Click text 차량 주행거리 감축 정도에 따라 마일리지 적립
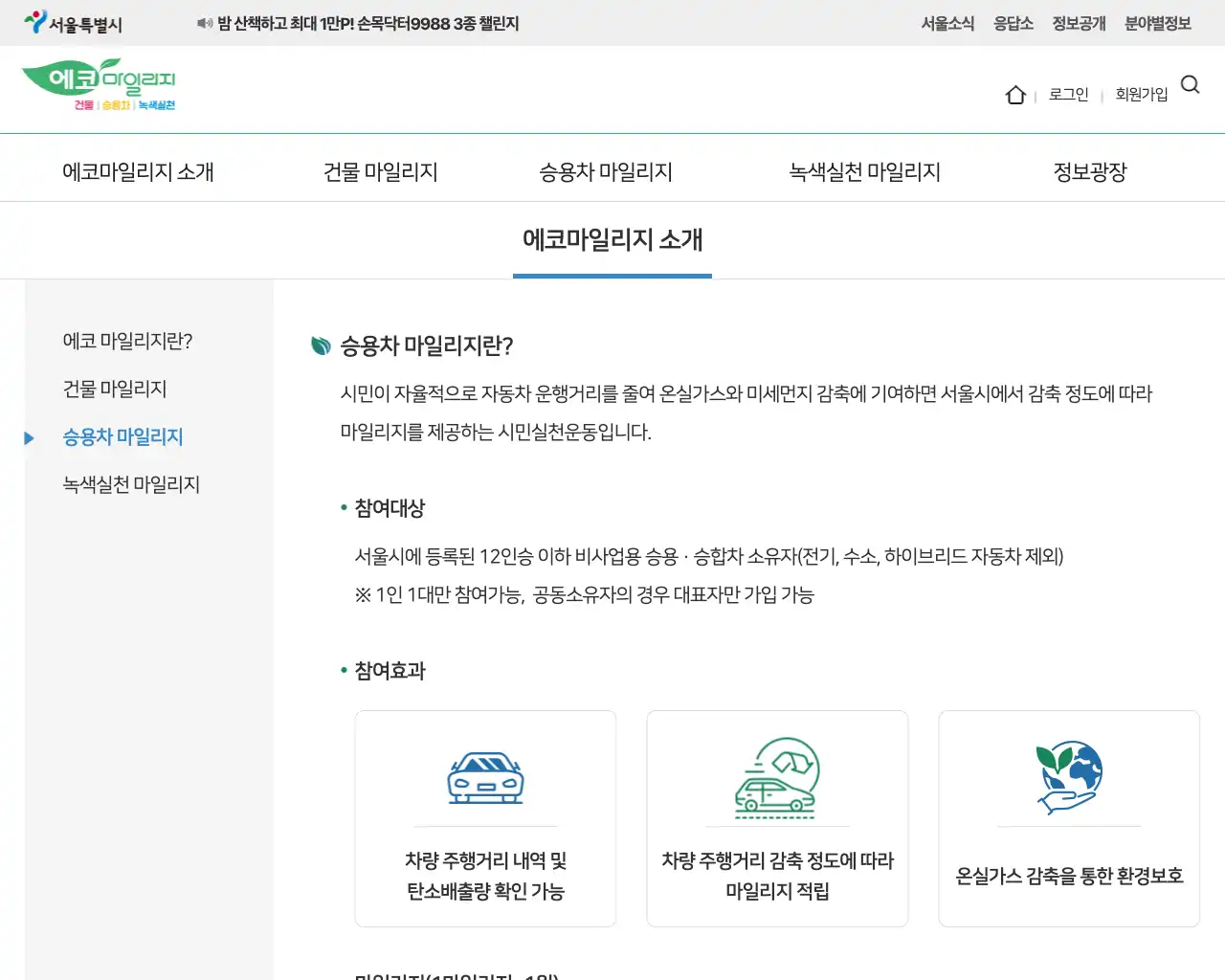Image resolution: width=1225 pixels, height=980 pixels. 777,876
